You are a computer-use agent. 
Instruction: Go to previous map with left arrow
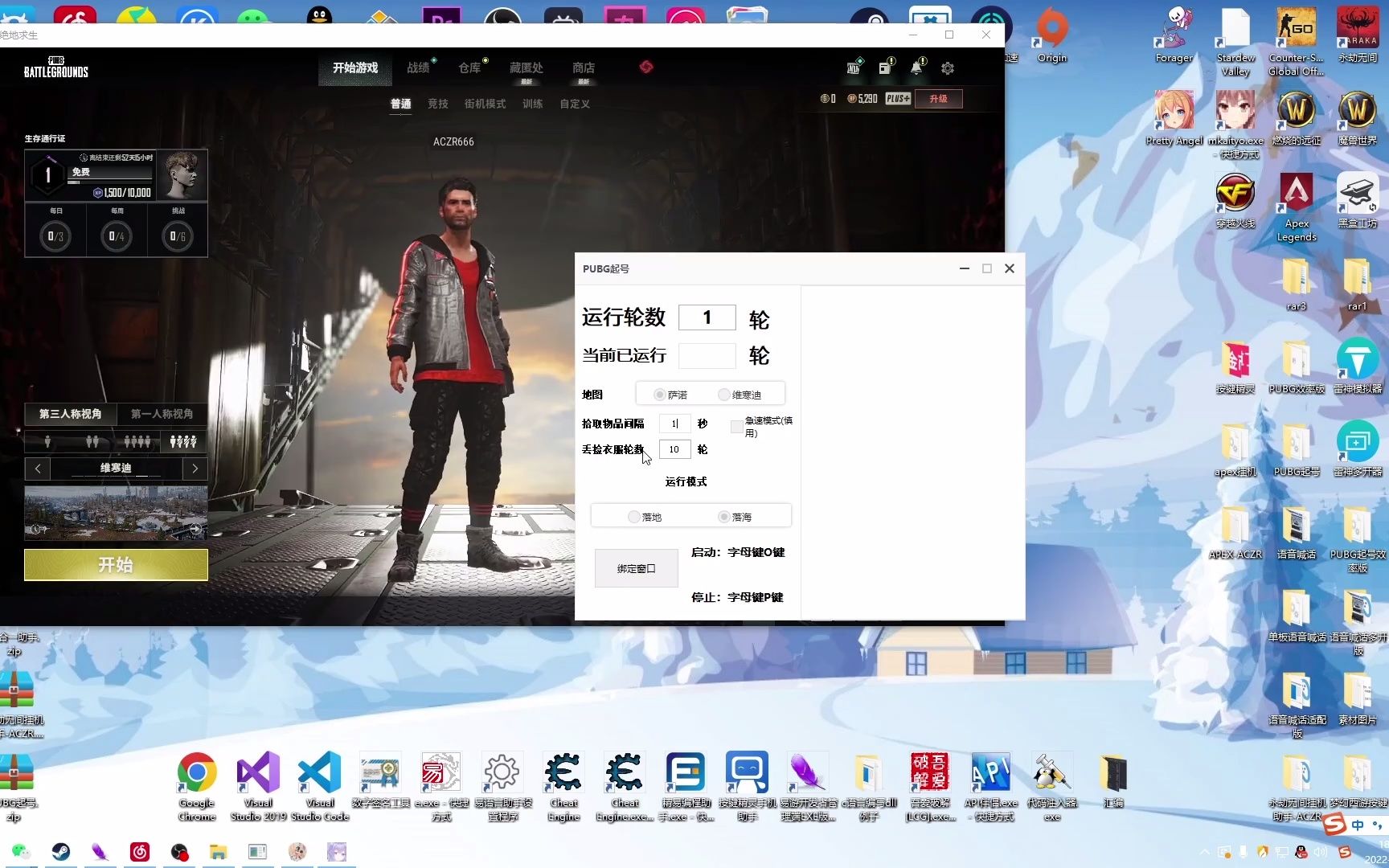click(x=37, y=469)
